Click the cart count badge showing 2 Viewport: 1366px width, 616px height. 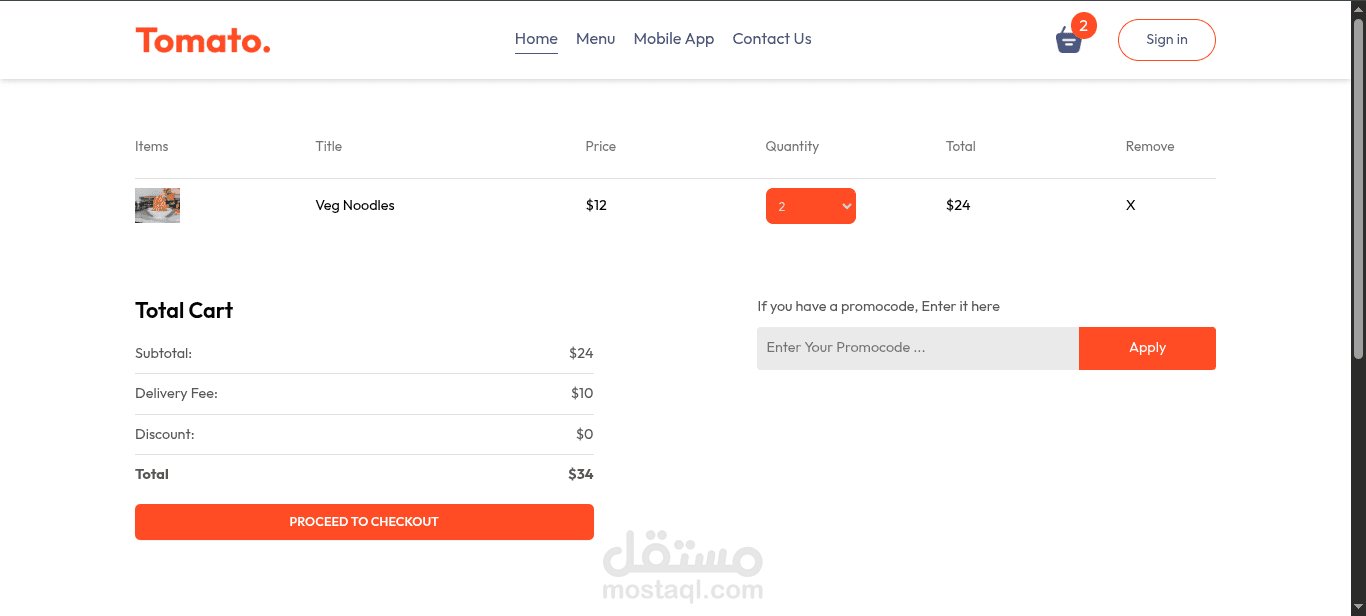1083,26
